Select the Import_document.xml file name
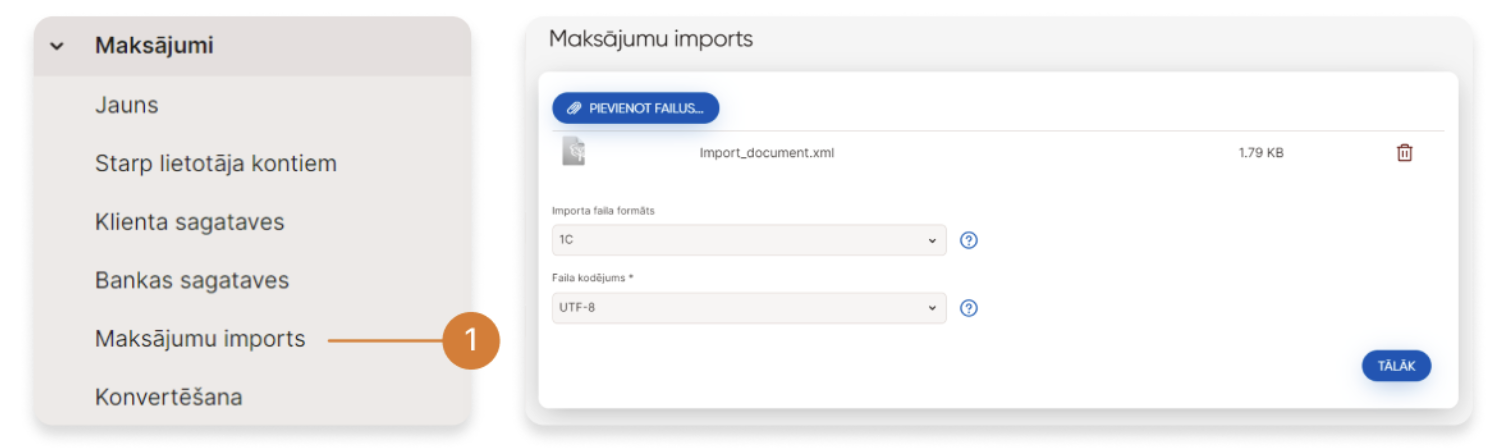1486x448 pixels. (767, 153)
